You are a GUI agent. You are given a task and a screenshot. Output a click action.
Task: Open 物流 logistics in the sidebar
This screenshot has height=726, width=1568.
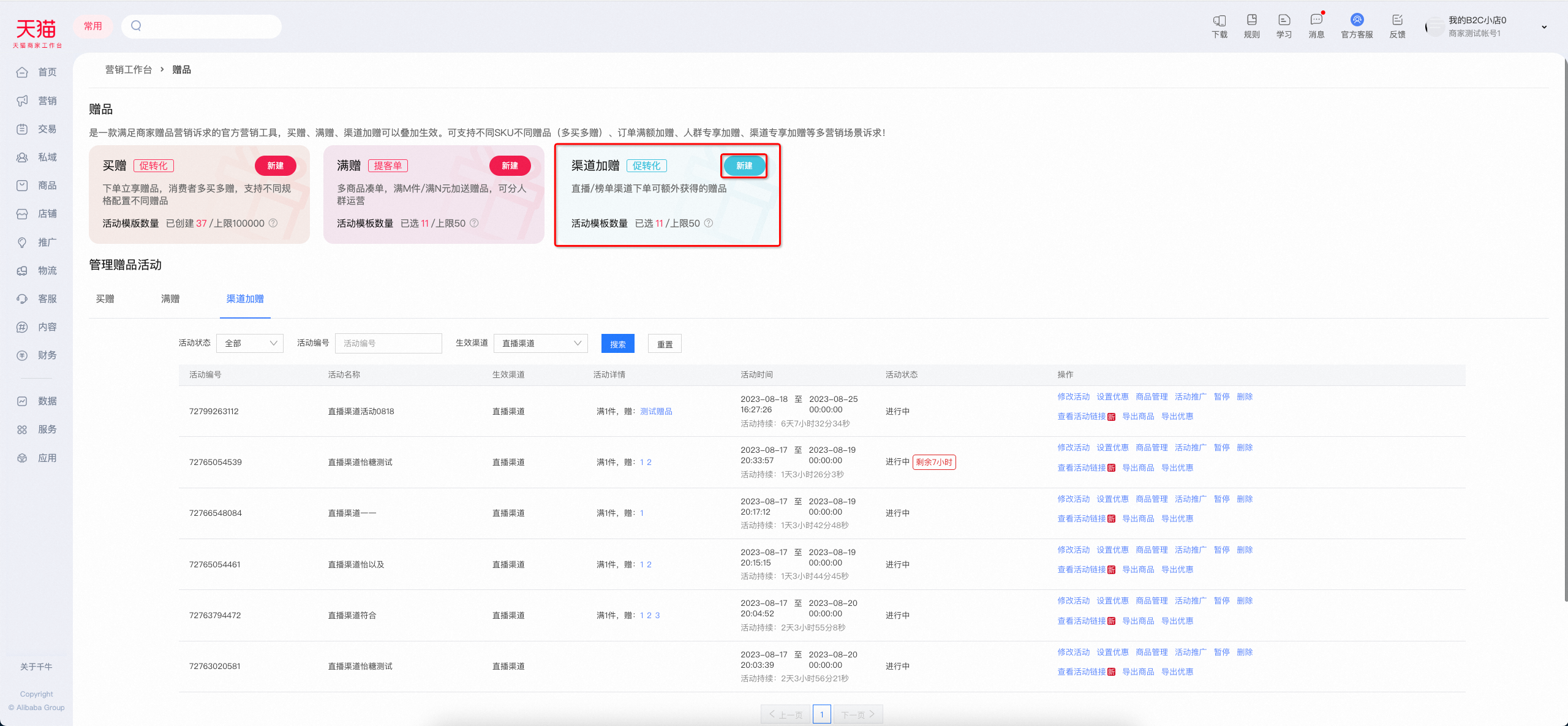[x=37, y=270]
